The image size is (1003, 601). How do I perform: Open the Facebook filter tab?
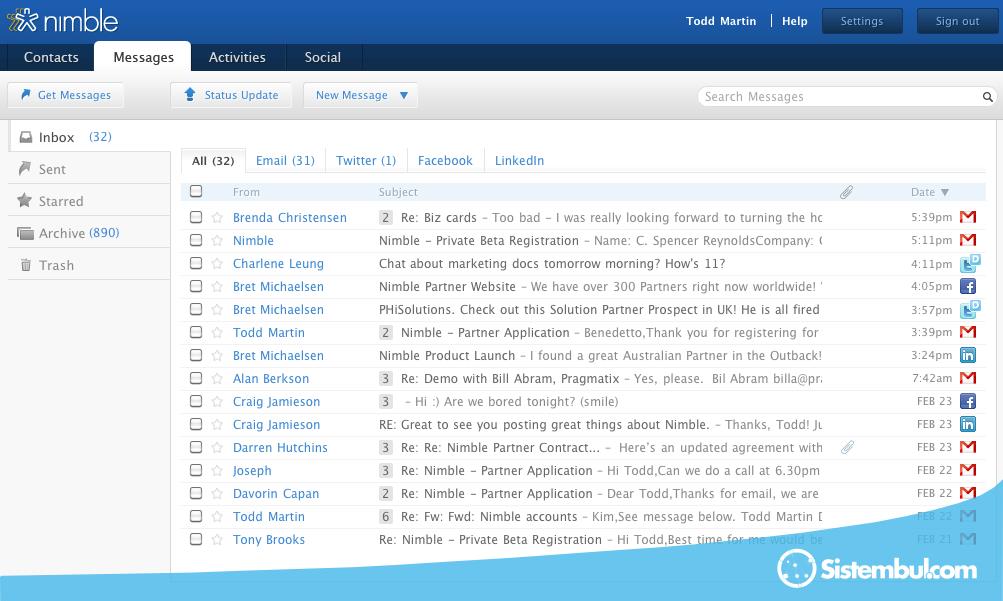coord(445,160)
